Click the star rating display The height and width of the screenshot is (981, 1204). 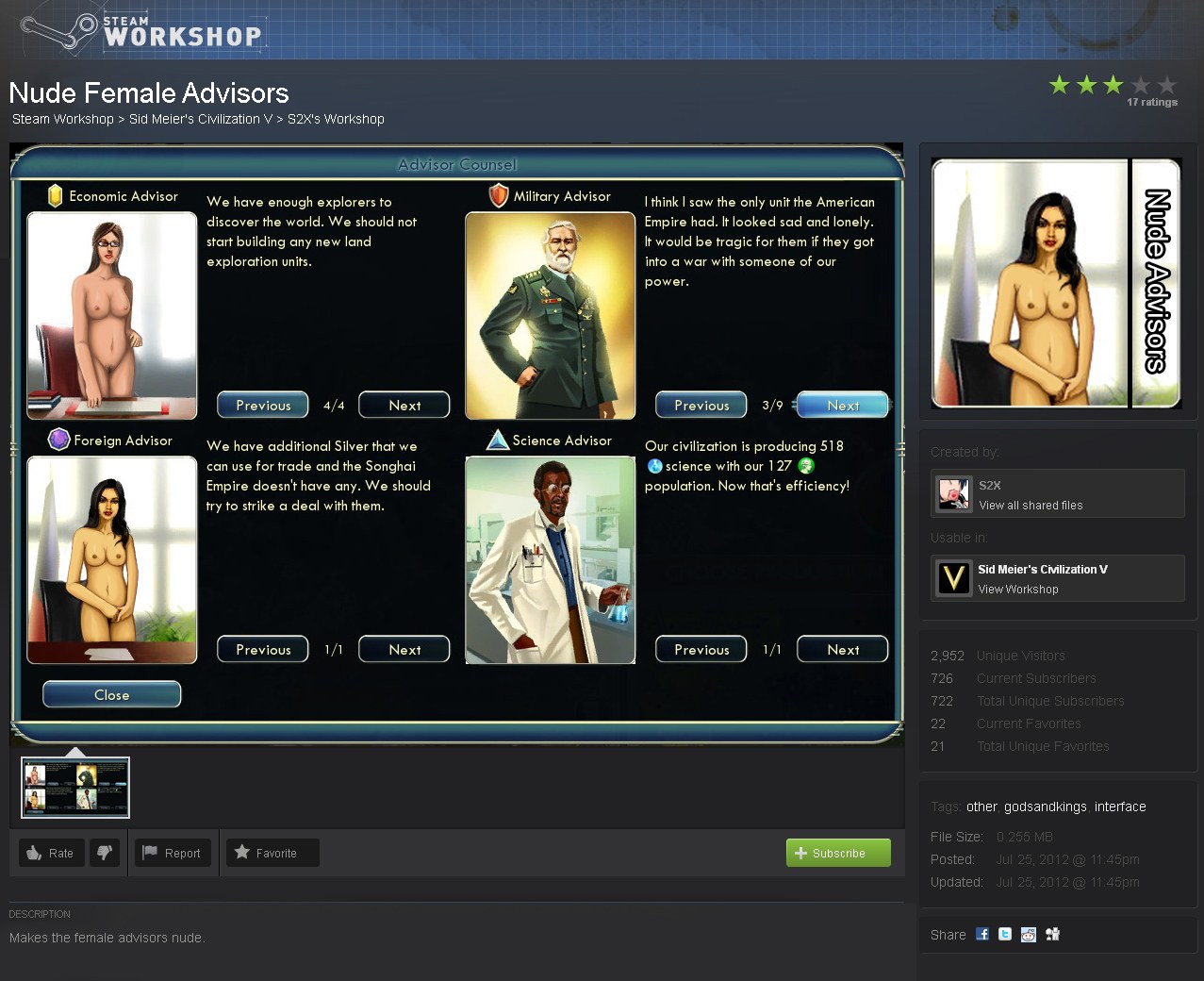1113,86
